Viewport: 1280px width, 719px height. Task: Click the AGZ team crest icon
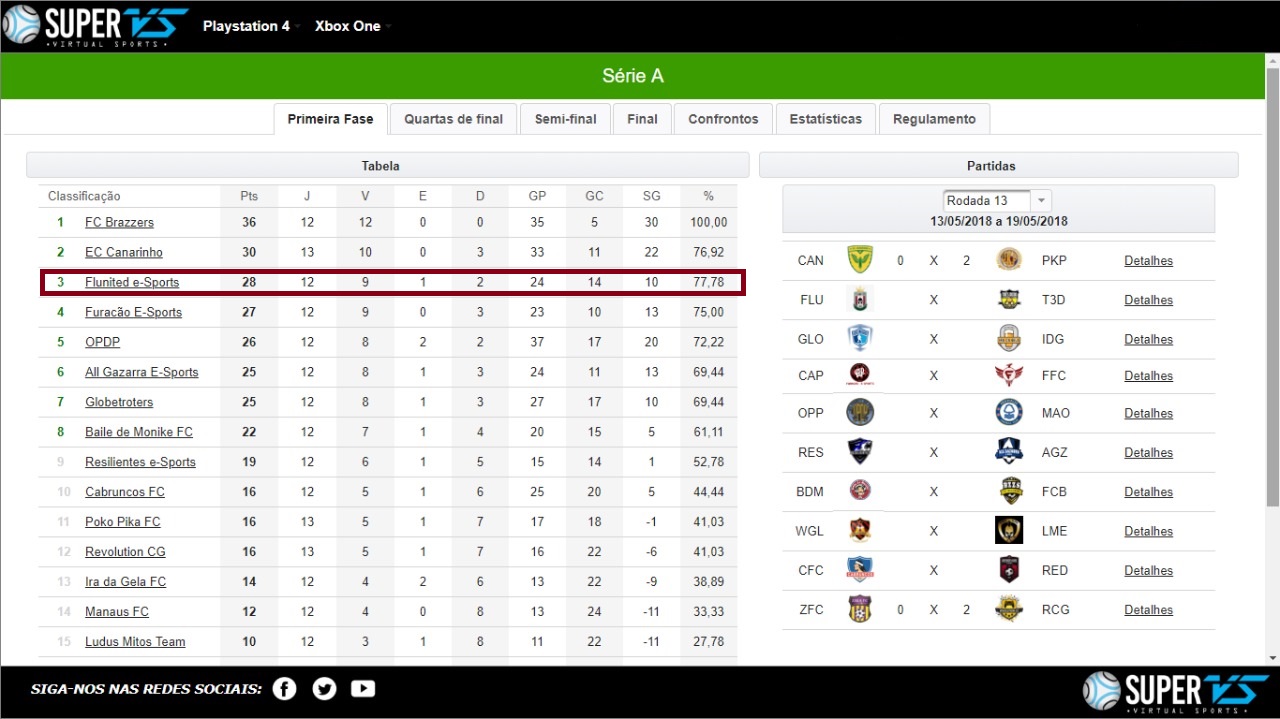(1009, 452)
